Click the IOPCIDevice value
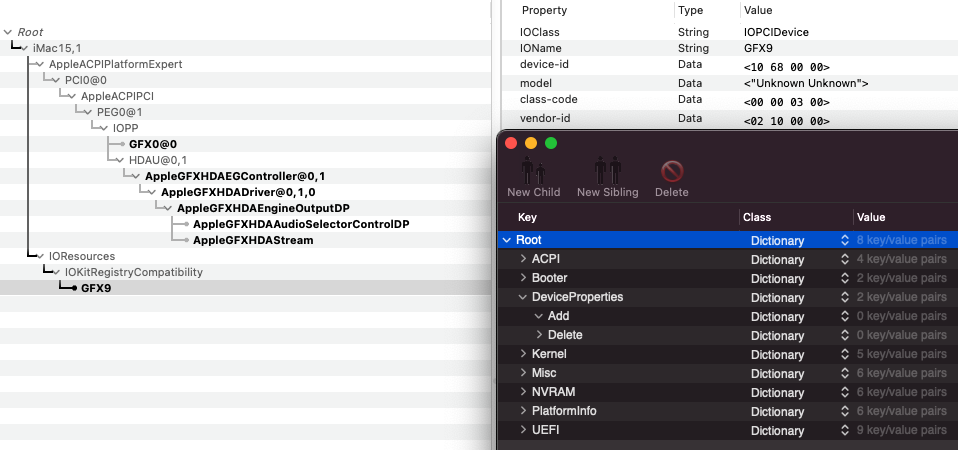958x450 pixels. (x=776, y=32)
